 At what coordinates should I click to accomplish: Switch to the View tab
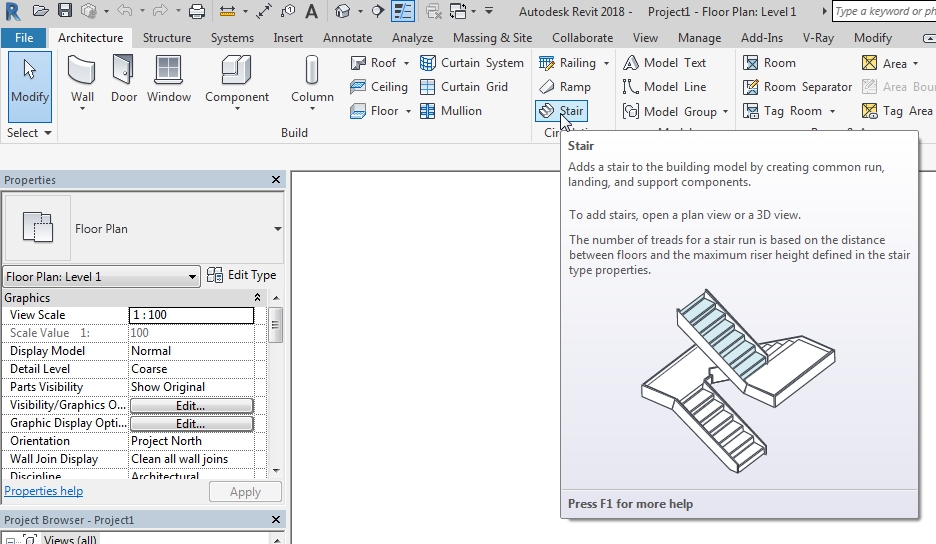[645, 38]
